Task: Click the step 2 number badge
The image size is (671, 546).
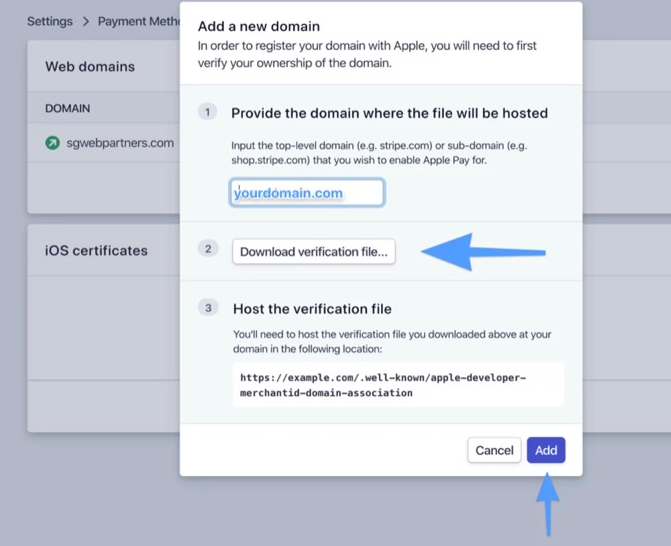Action: click(207, 249)
